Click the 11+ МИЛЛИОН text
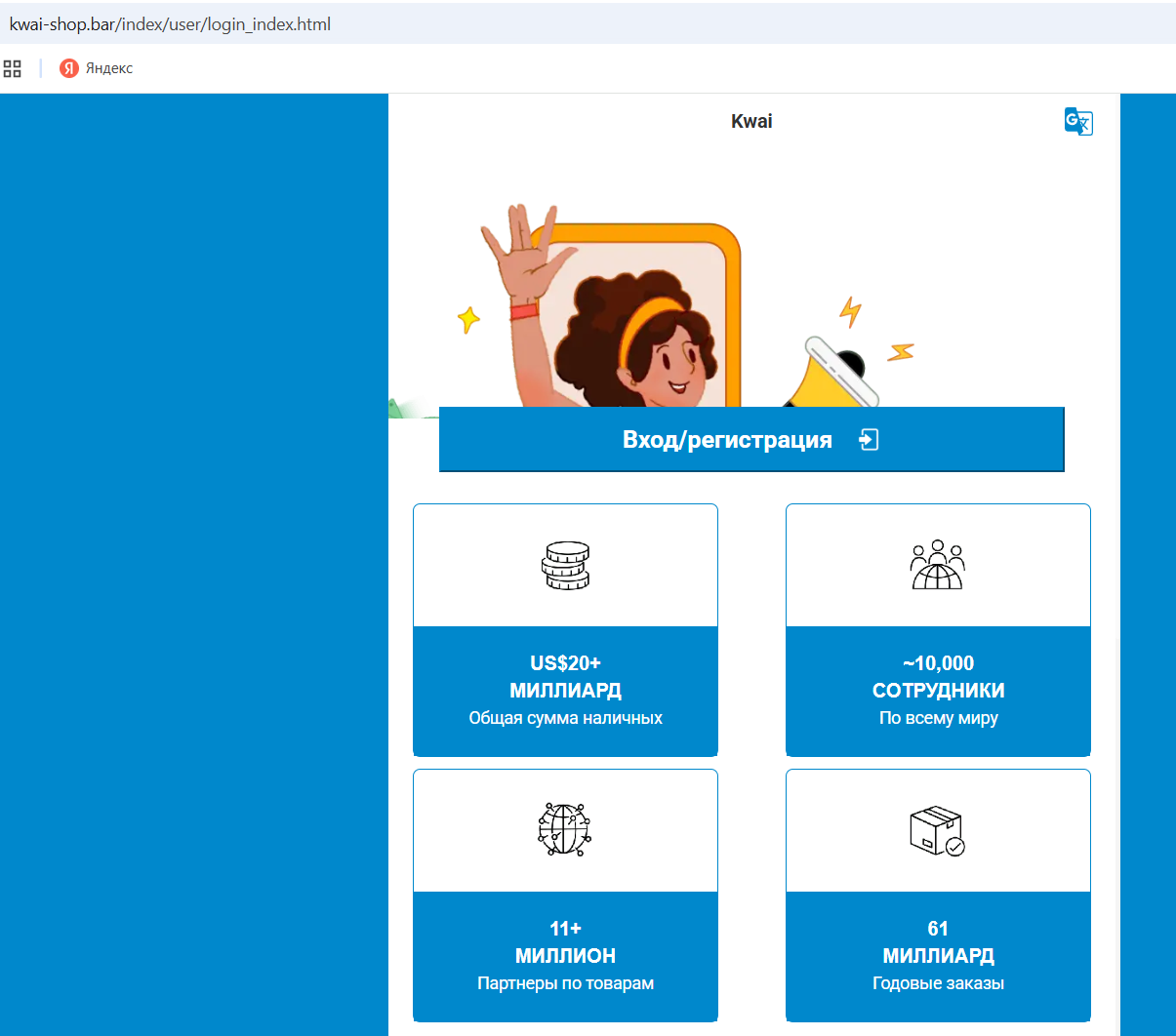This screenshot has height=1036, width=1176. [566, 942]
